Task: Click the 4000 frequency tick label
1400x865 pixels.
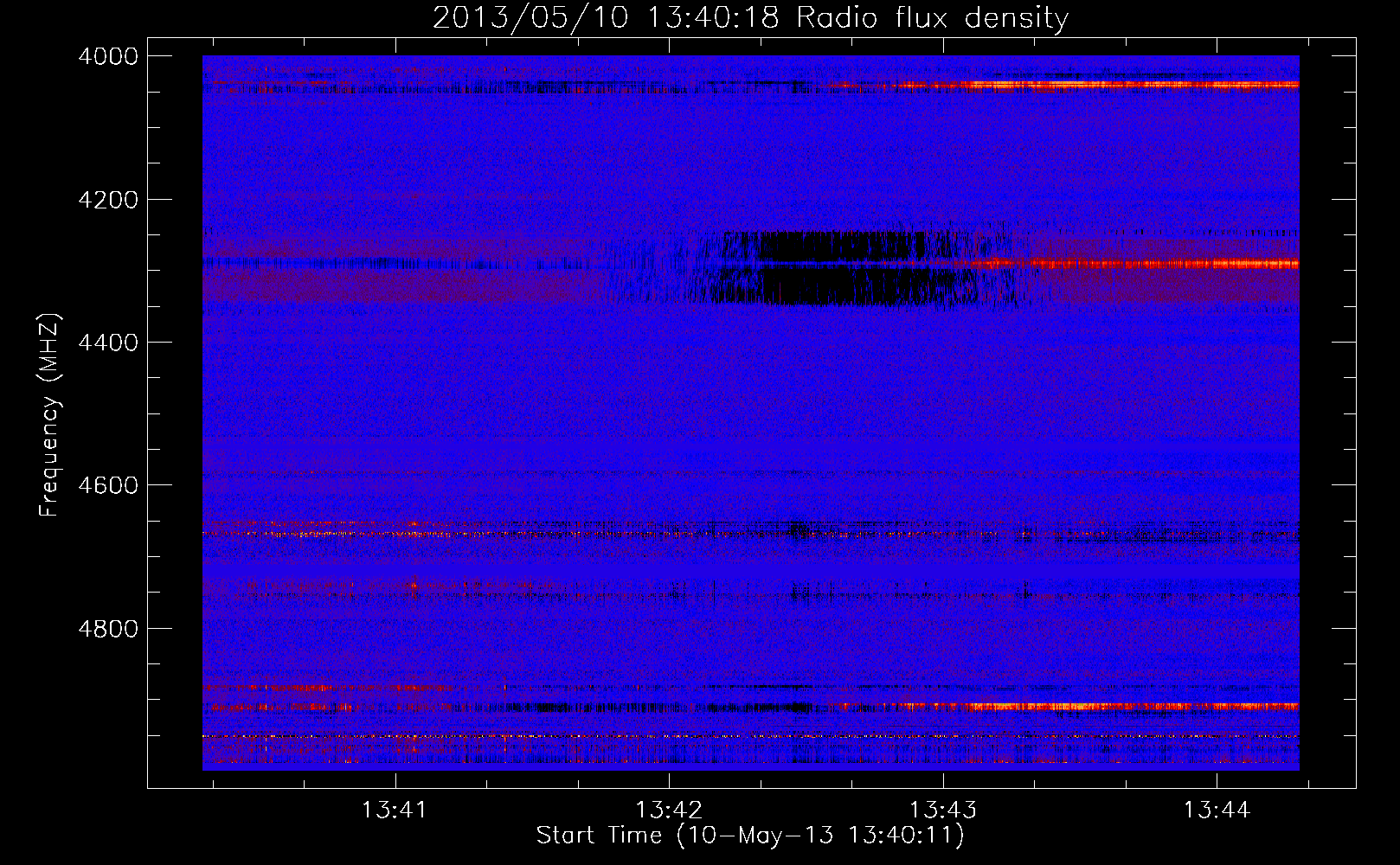Action: [x=108, y=56]
